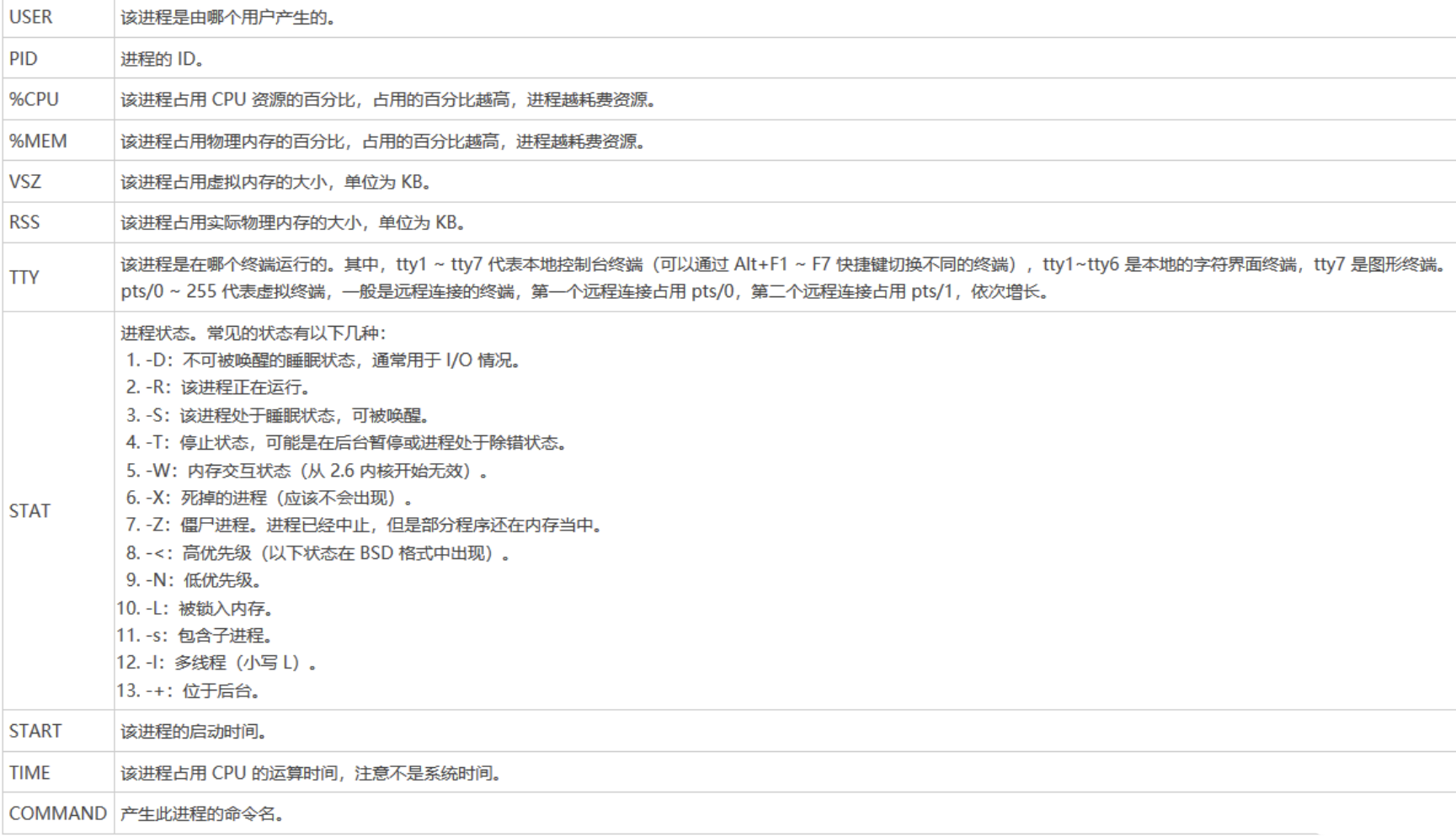Select the COMMAND row label
1456x837 pixels.
click(x=57, y=813)
